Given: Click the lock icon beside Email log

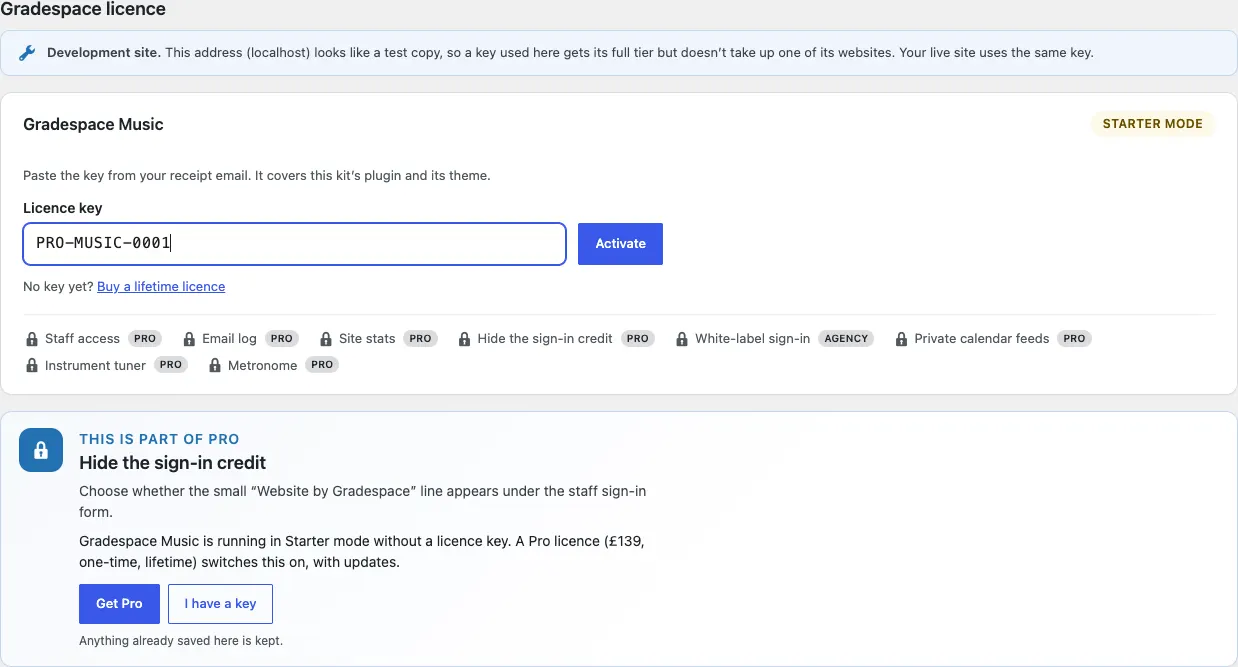Looking at the screenshot, I should point(190,339).
